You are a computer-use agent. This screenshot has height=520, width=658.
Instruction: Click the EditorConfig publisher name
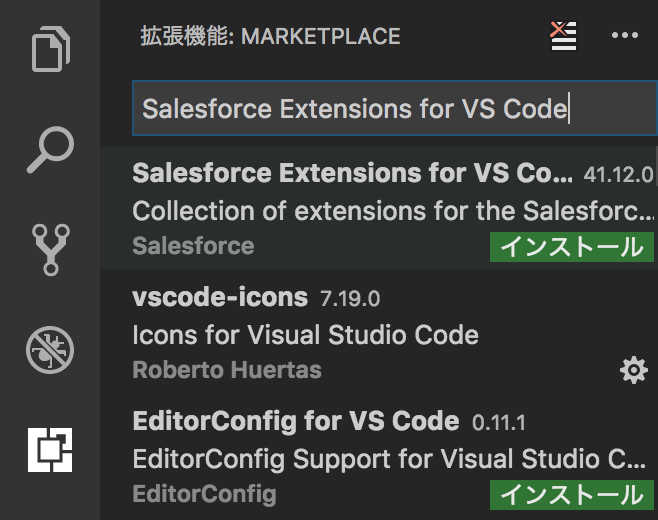[204, 494]
